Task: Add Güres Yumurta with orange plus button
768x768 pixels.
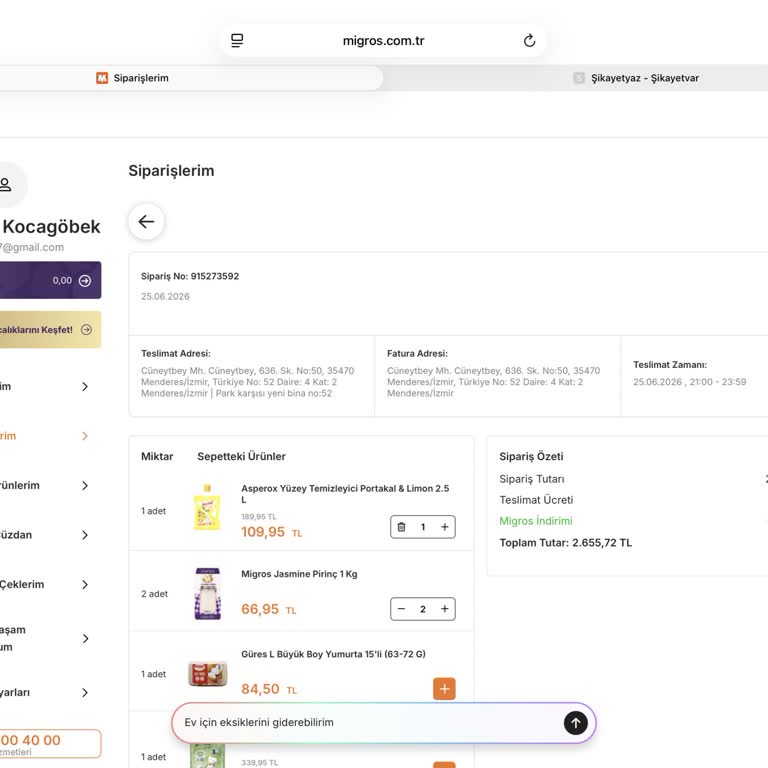Action: tap(444, 689)
